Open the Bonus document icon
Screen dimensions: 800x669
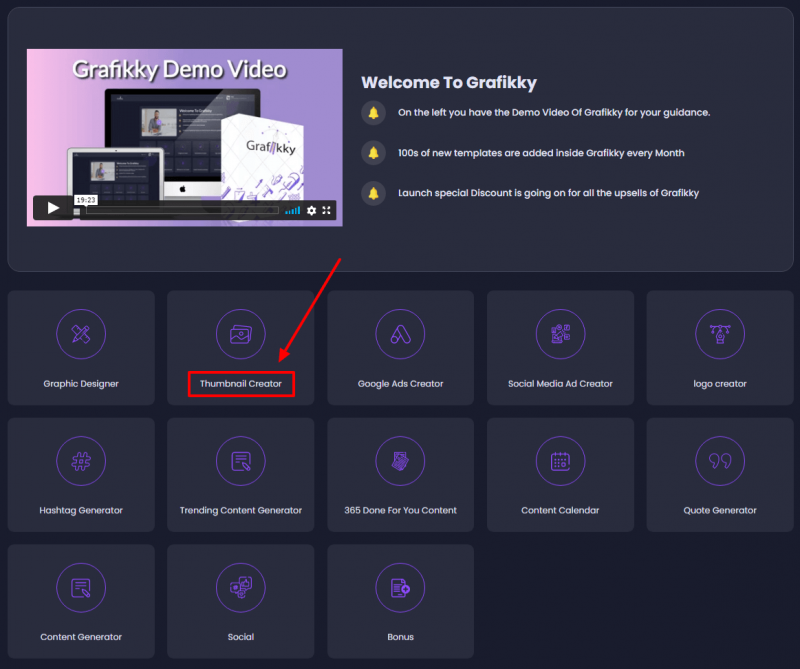tap(400, 588)
